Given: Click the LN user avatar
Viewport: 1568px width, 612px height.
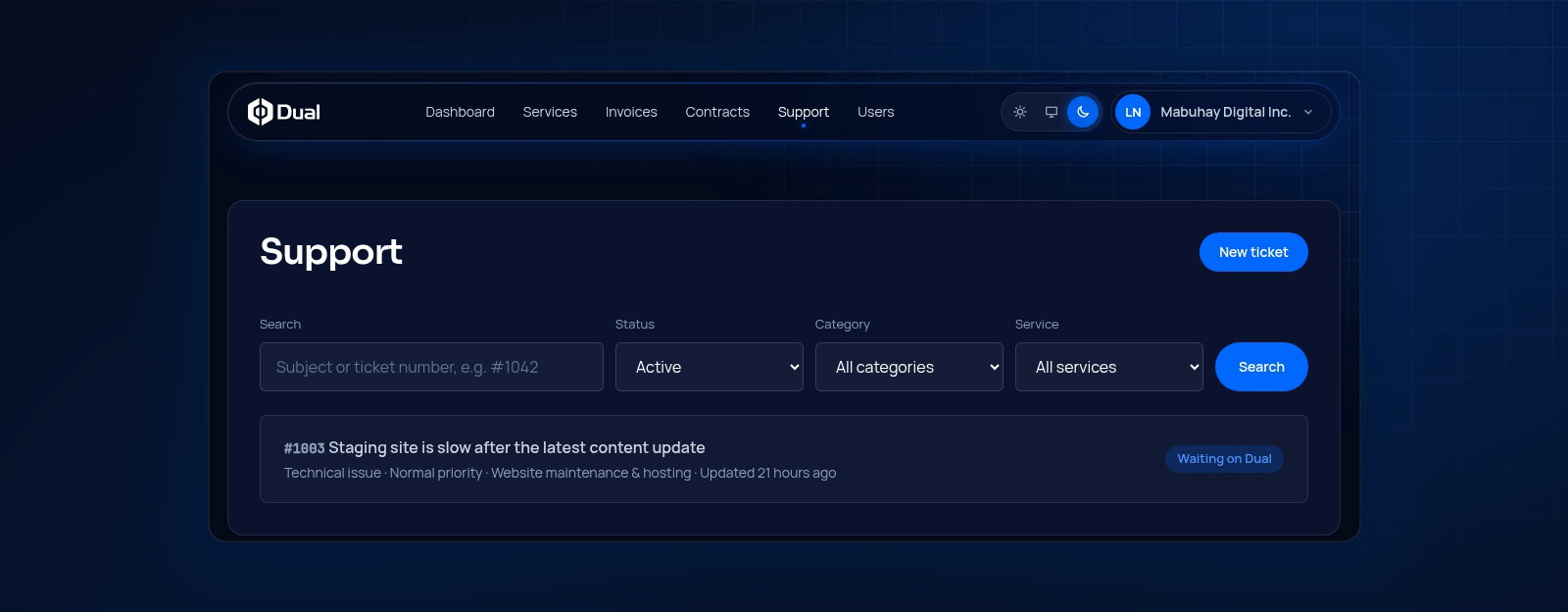Looking at the screenshot, I should tap(1133, 112).
